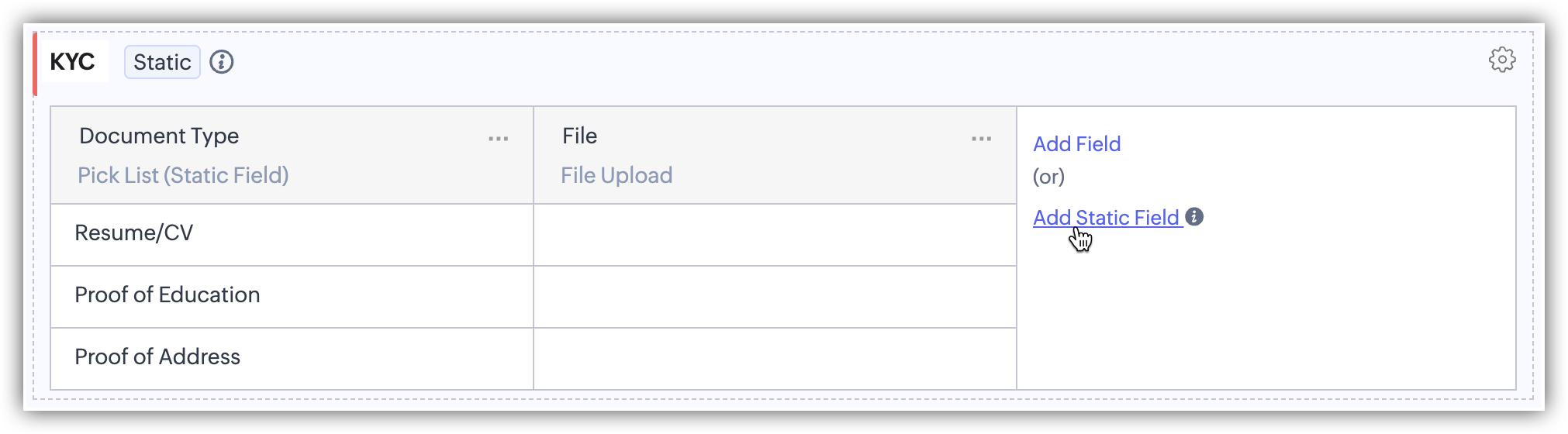Click info icon beside Add Static Field
The height and width of the screenshot is (434, 1568).
pos(1194,217)
